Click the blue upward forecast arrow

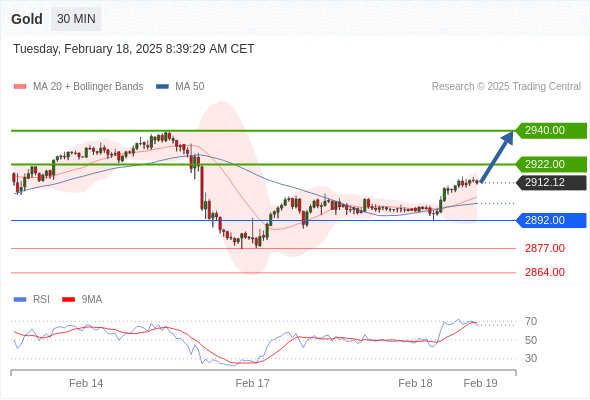[497, 157]
